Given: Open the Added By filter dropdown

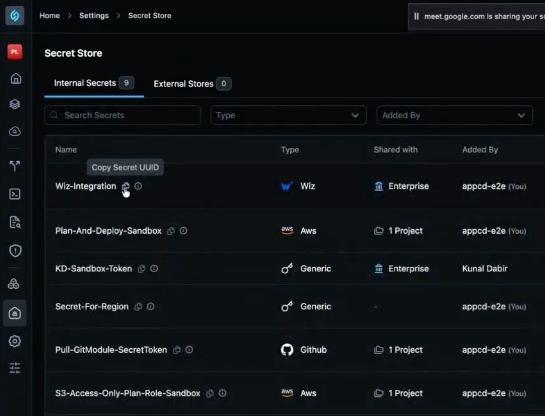Looking at the screenshot, I should [454, 115].
